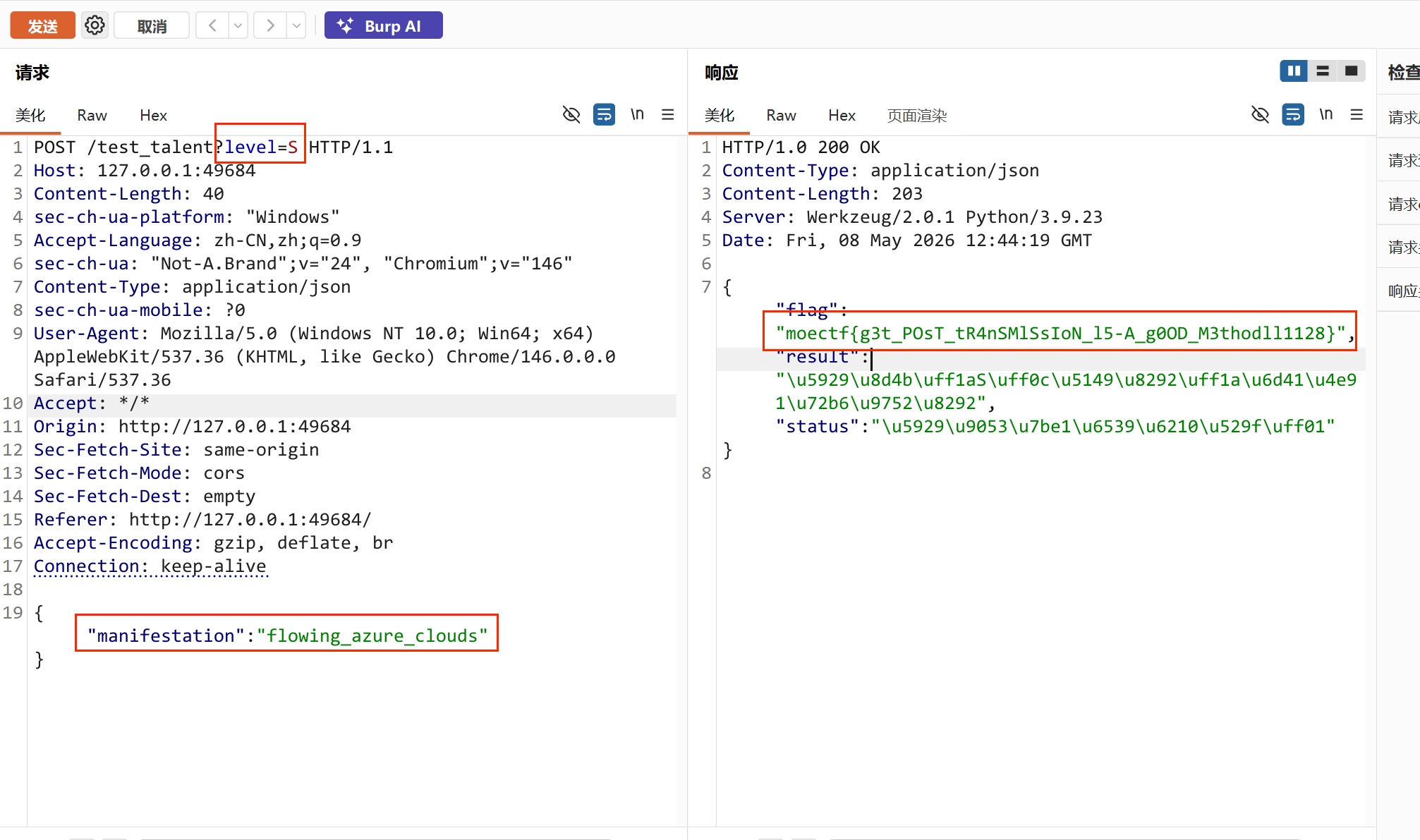Click the "status" line in response JSON

(1055, 426)
